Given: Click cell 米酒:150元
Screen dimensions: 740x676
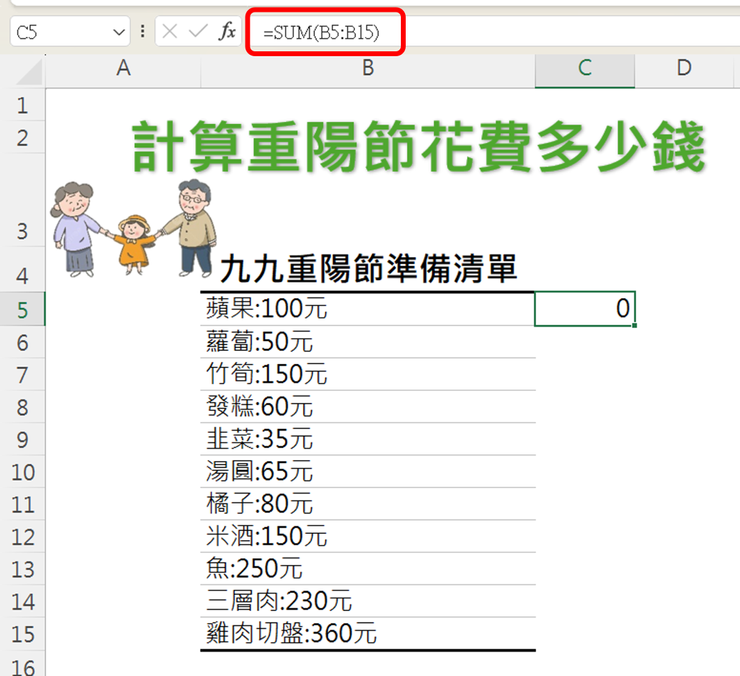Looking at the screenshot, I should coord(368,537).
